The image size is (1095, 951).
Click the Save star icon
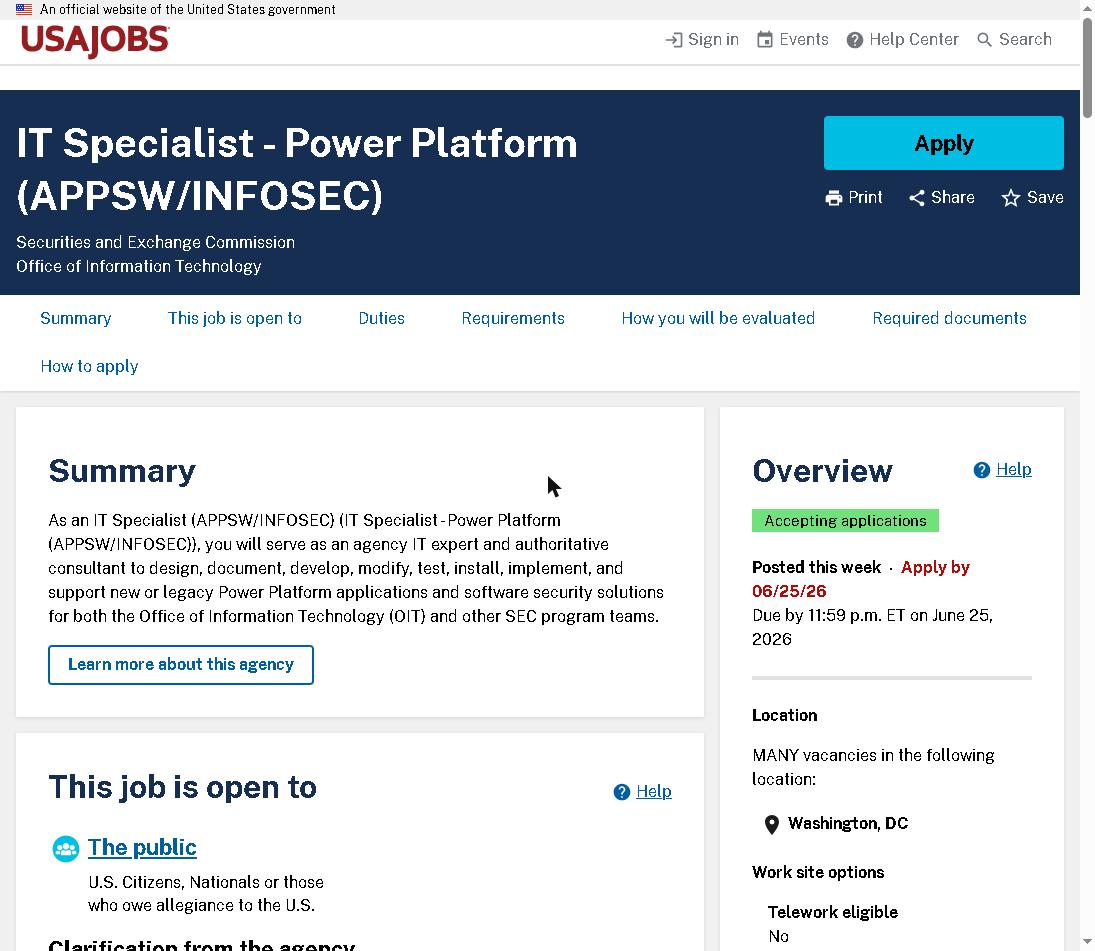pyautogui.click(x=1011, y=198)
